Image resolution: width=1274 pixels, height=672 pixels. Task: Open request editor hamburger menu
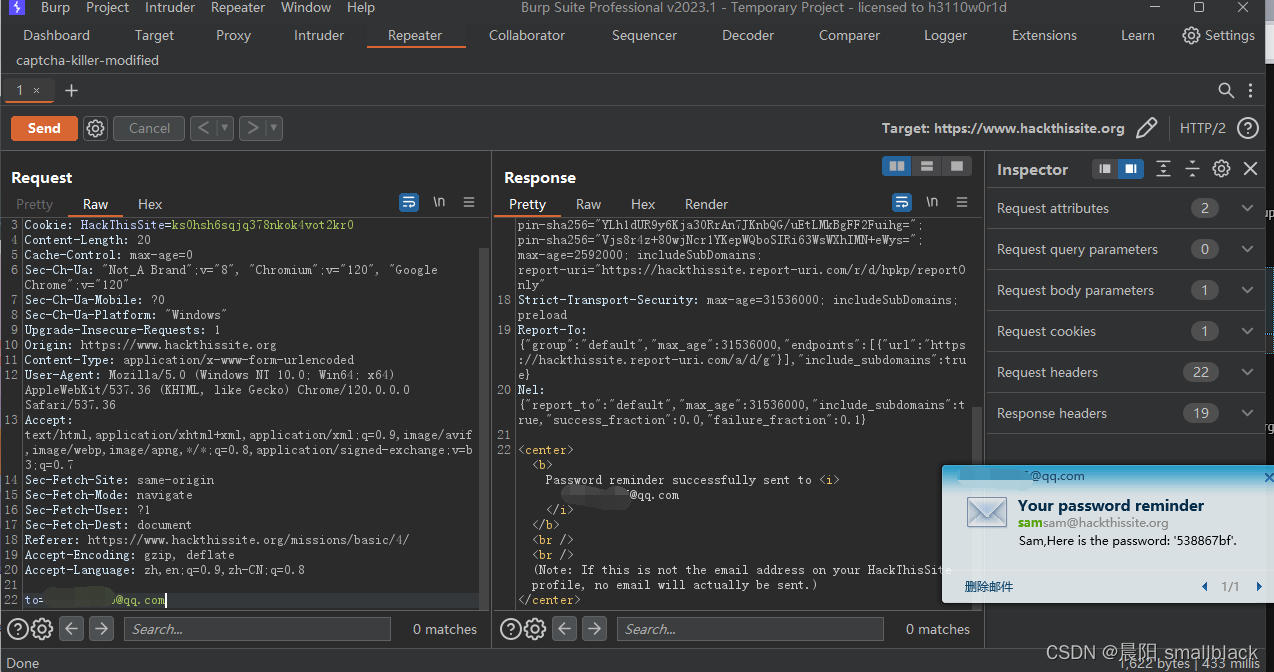pyautogui.click(x=469, y=202)
